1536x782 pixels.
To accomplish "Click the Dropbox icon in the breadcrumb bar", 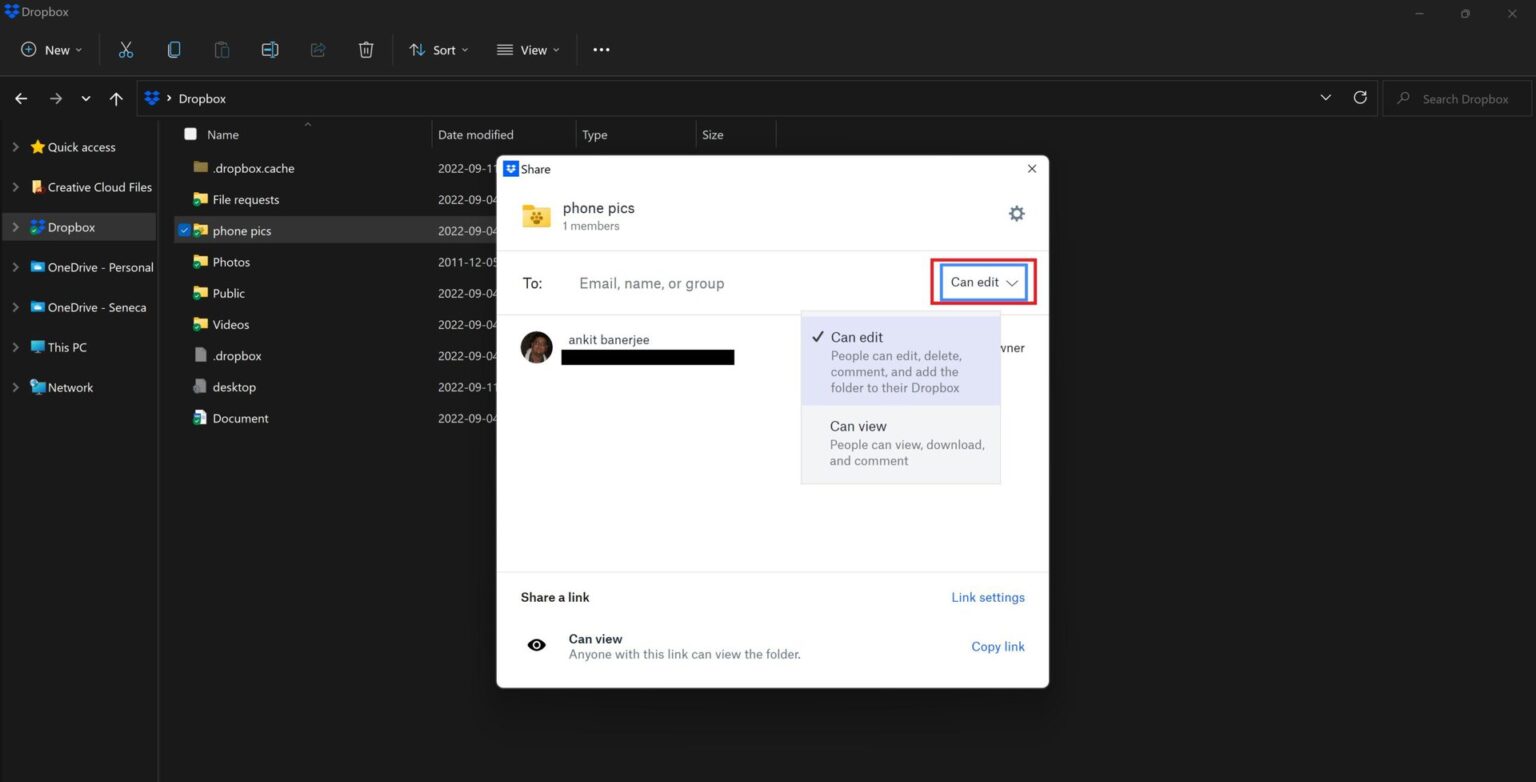I will coord(152,98).
